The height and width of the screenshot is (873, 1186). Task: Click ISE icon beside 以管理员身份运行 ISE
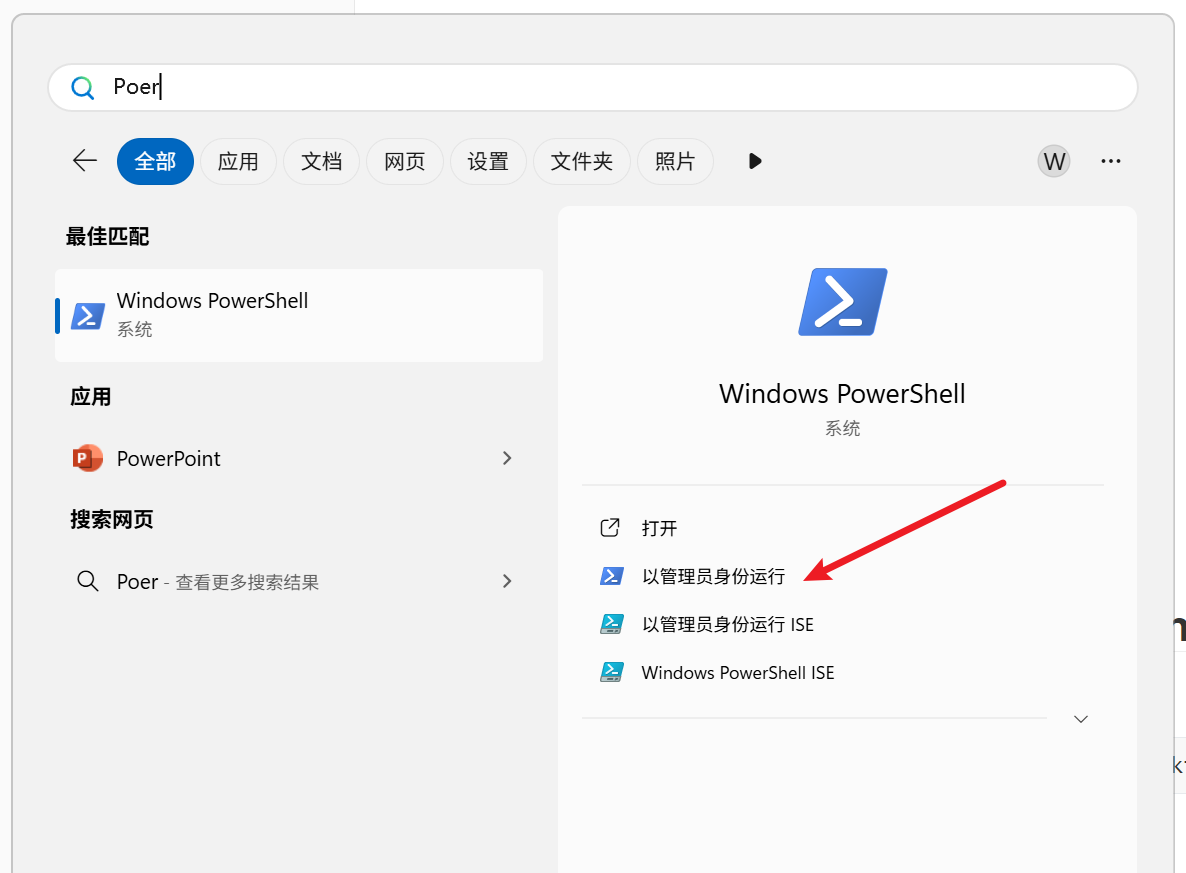click(611, 624)
